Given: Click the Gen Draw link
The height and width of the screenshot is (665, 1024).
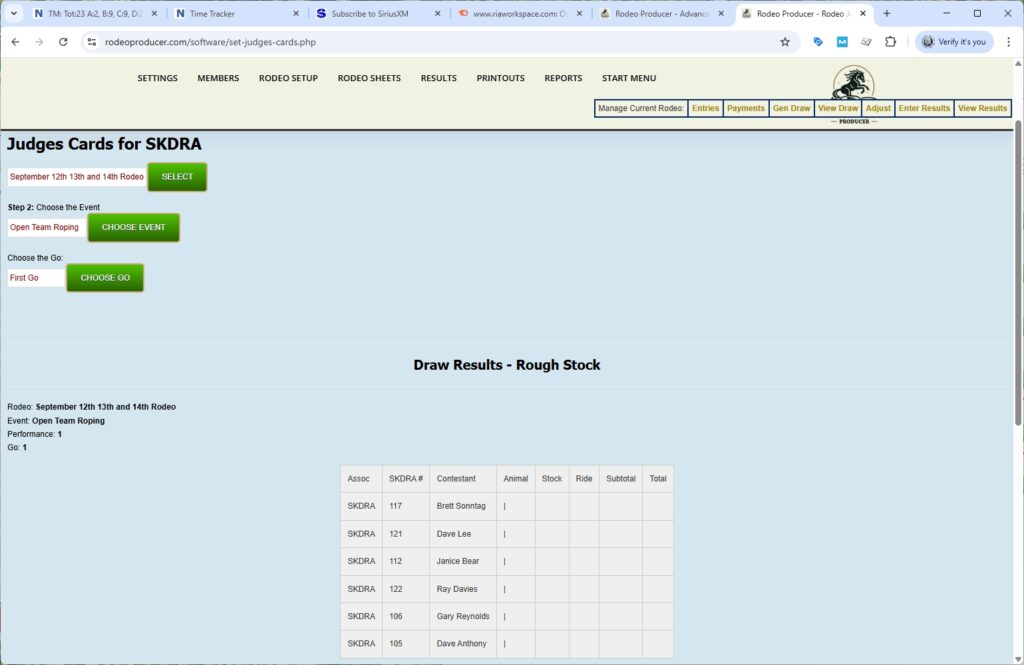Looking at the screenshot, I should [791, 108].
